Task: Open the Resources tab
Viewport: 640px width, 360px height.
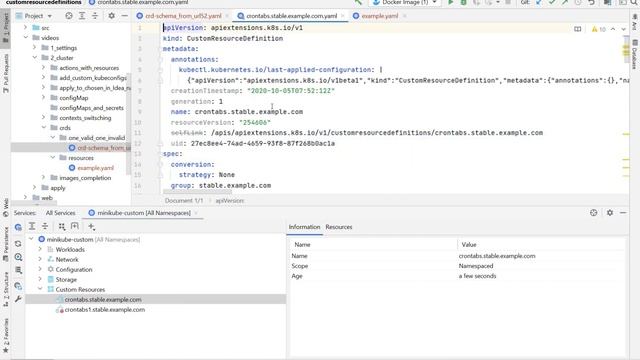Action: click(339, 227)
